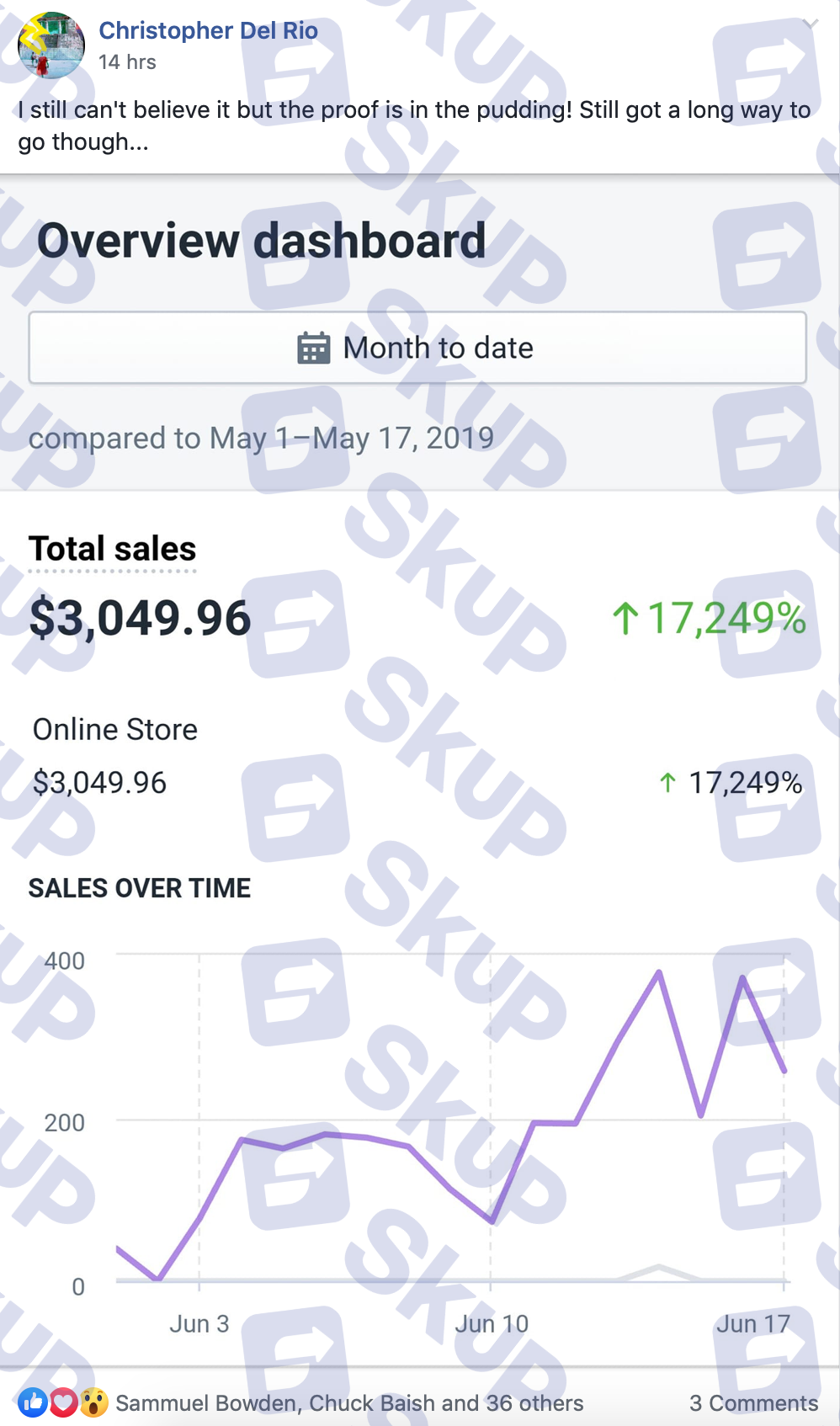Image resolution: width=840 pixels, height=1426 pixels.
Task: Click the red Love reaction icon
Action: (x=63, y=1402)
